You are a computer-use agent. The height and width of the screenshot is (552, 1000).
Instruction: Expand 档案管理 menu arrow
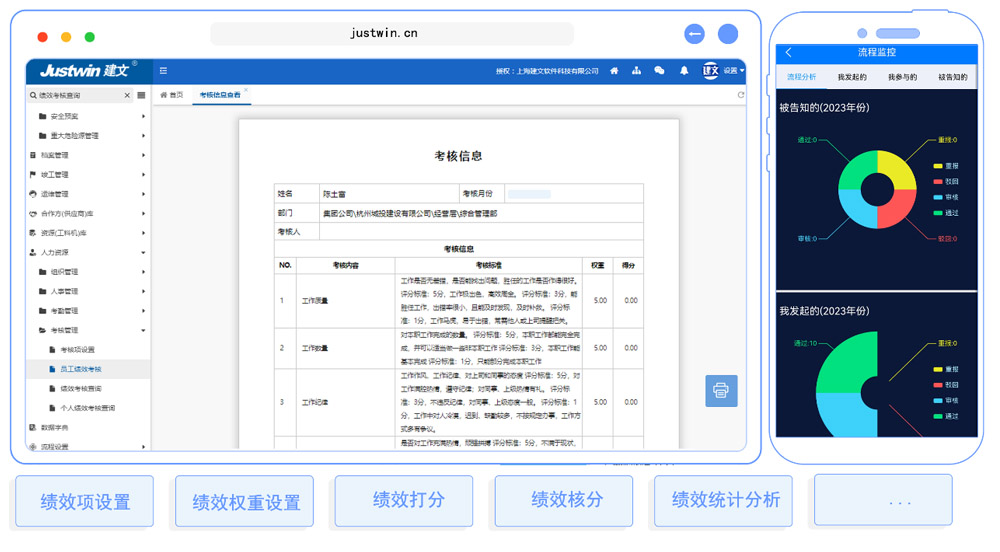point(143,156)
